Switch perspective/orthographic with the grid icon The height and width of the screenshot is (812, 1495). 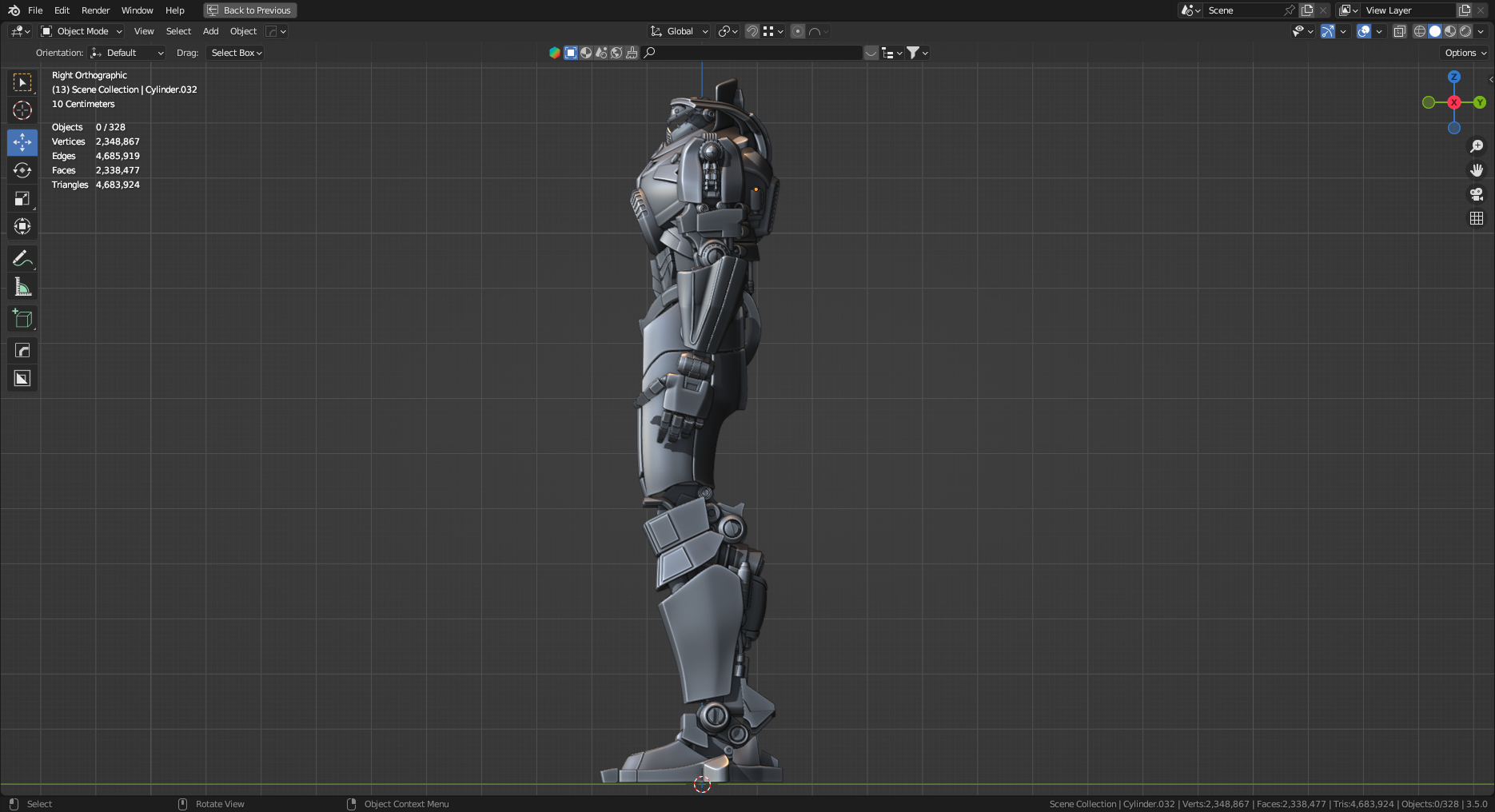pos(1477,218)
